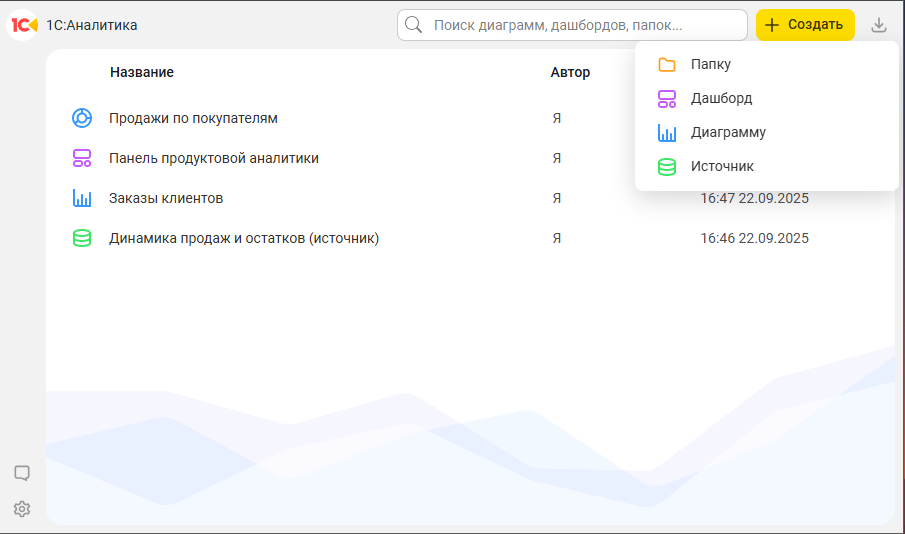
Task: Choose Диаграмму from the create menu
Action: point(728,133)
